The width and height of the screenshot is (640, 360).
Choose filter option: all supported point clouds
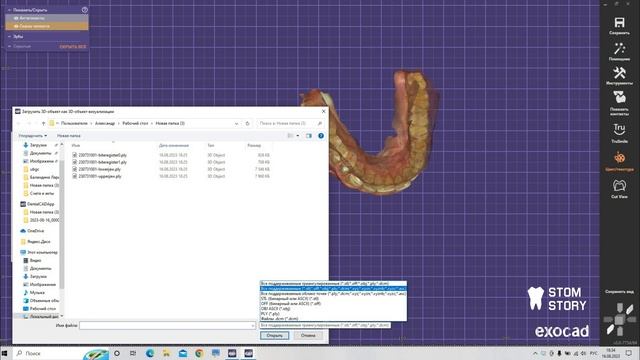[333, 293]
